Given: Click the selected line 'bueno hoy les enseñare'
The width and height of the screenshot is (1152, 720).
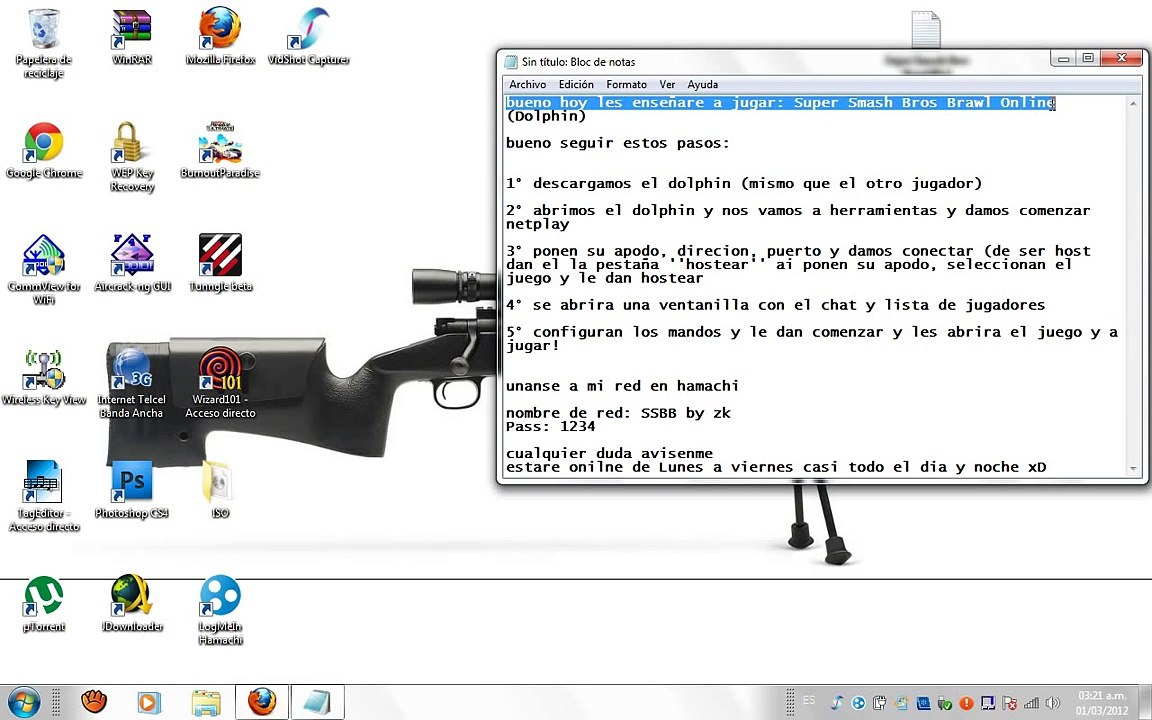Looking at the screenshot, I should (780, 103).
